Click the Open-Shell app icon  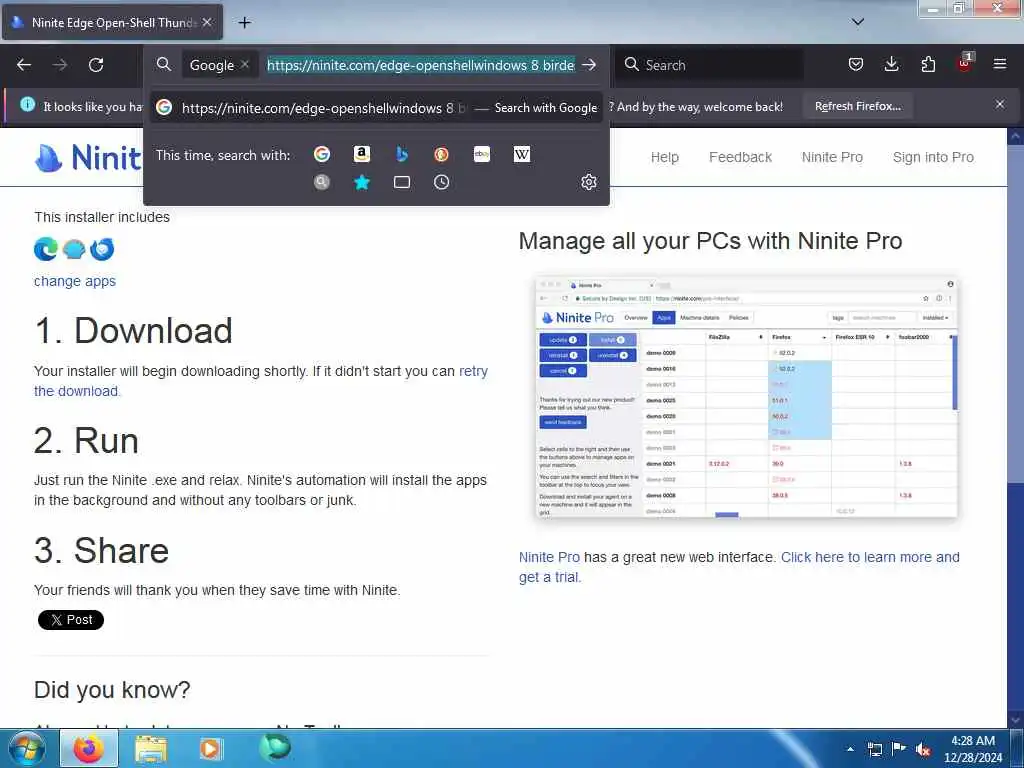tap(74, 249)
